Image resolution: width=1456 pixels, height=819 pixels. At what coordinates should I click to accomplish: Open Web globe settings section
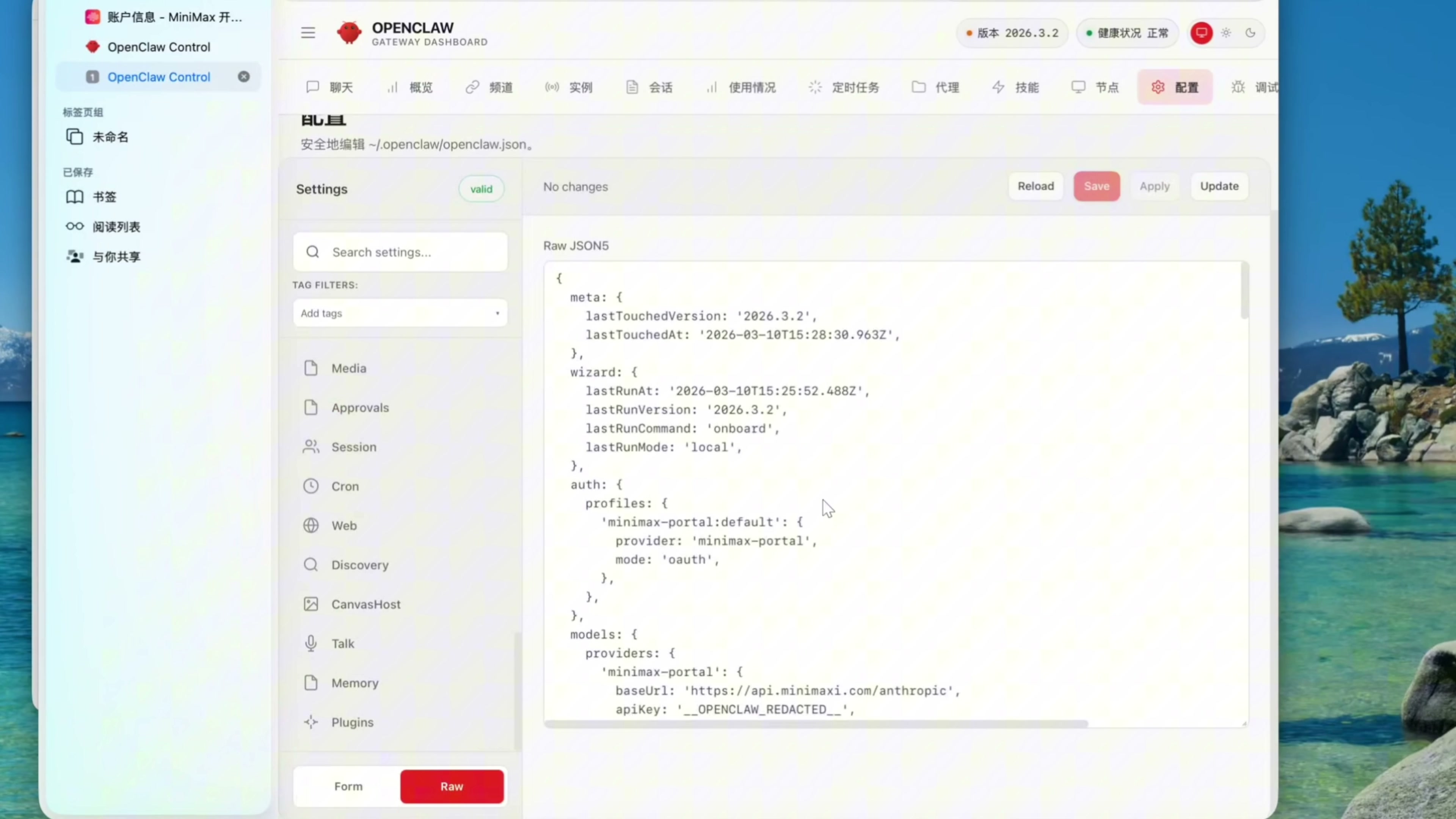(x=344, y=526)
